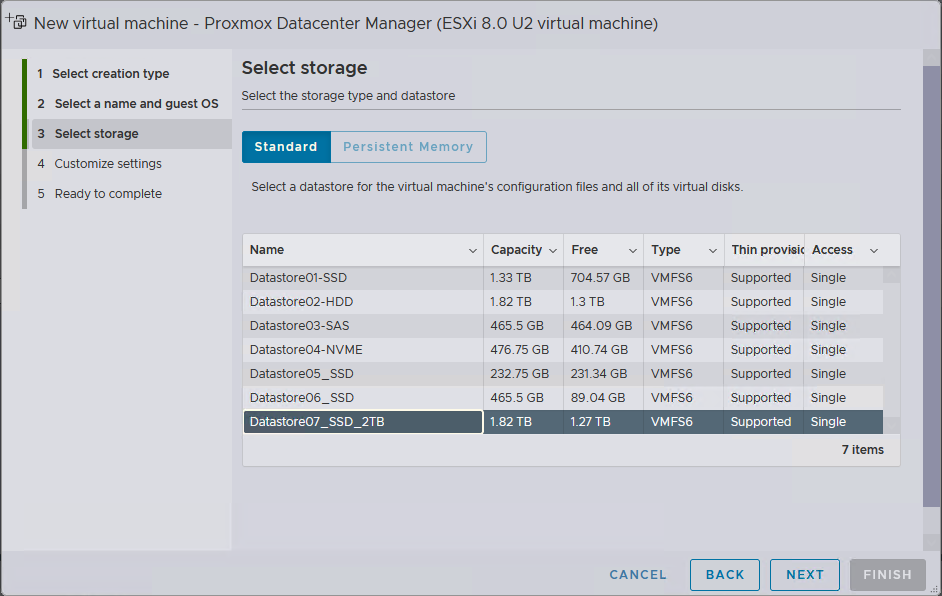
Task: Go to step 1 Select creation type
Action: [110, 74]
